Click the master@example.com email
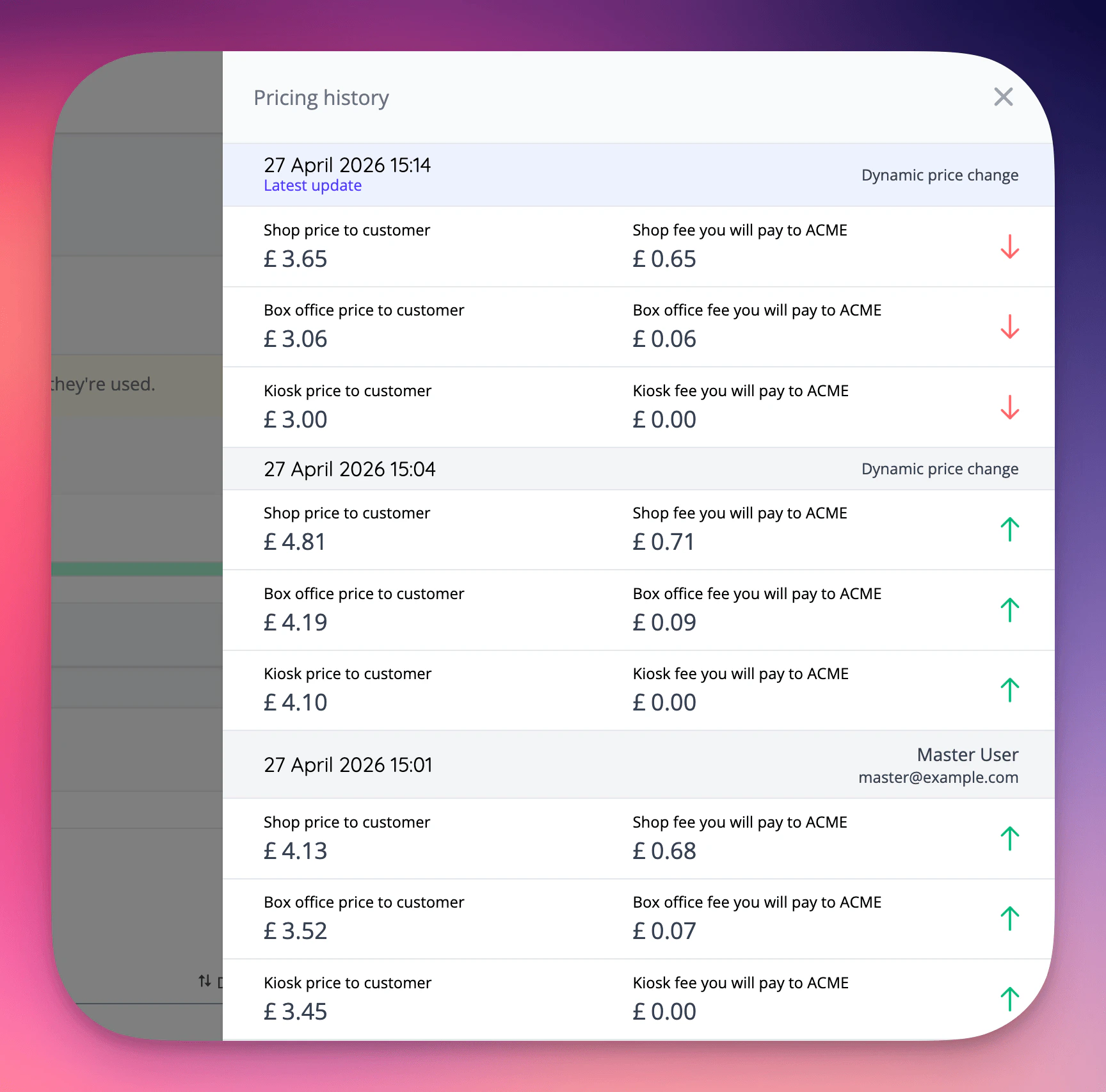 coord(938,778)
